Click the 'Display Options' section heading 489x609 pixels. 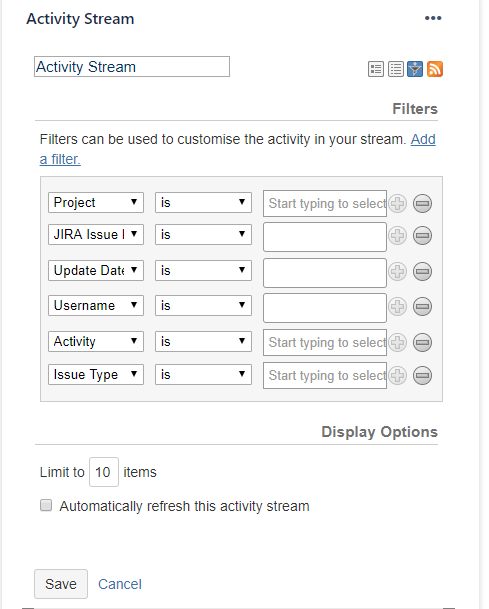click(x=379, y=432)
